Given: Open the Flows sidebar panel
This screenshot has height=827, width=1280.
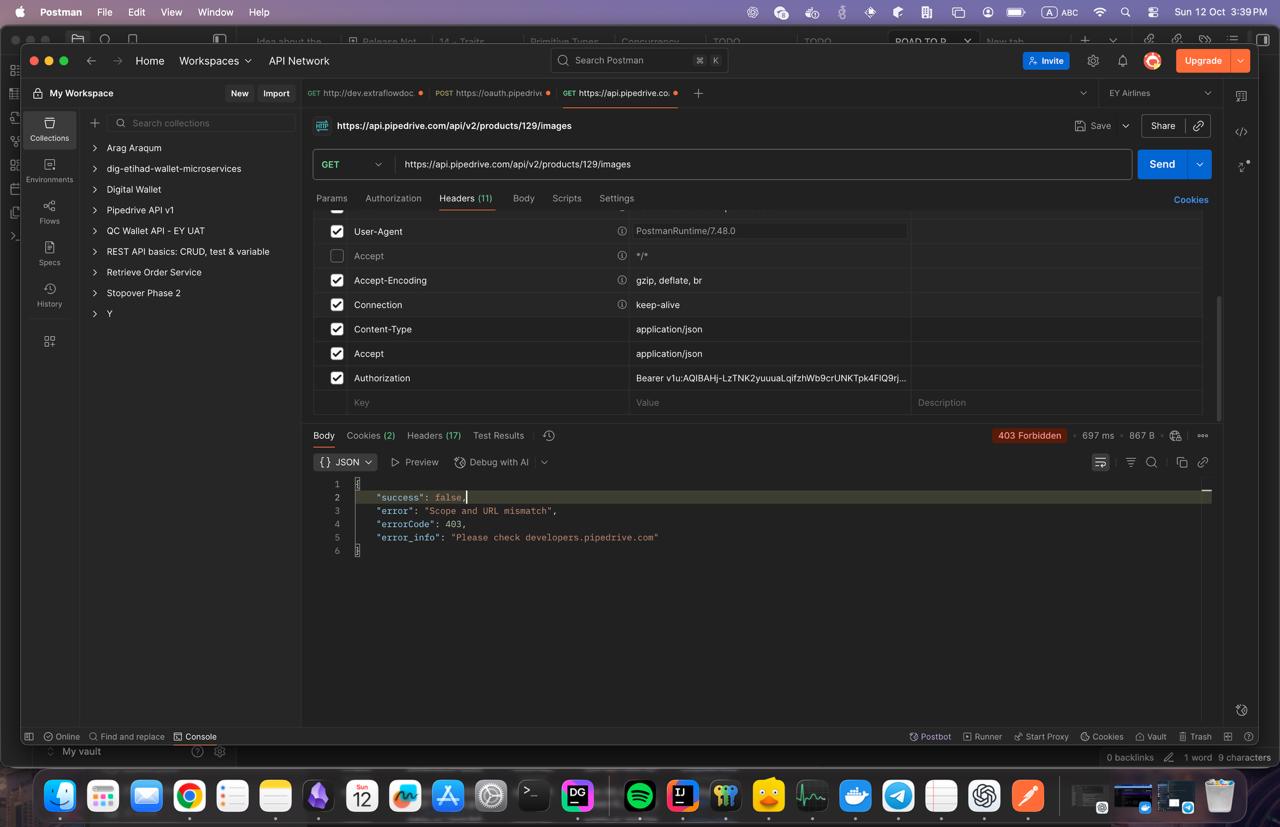Looking at the screenshot, I should tap(49, 211).
